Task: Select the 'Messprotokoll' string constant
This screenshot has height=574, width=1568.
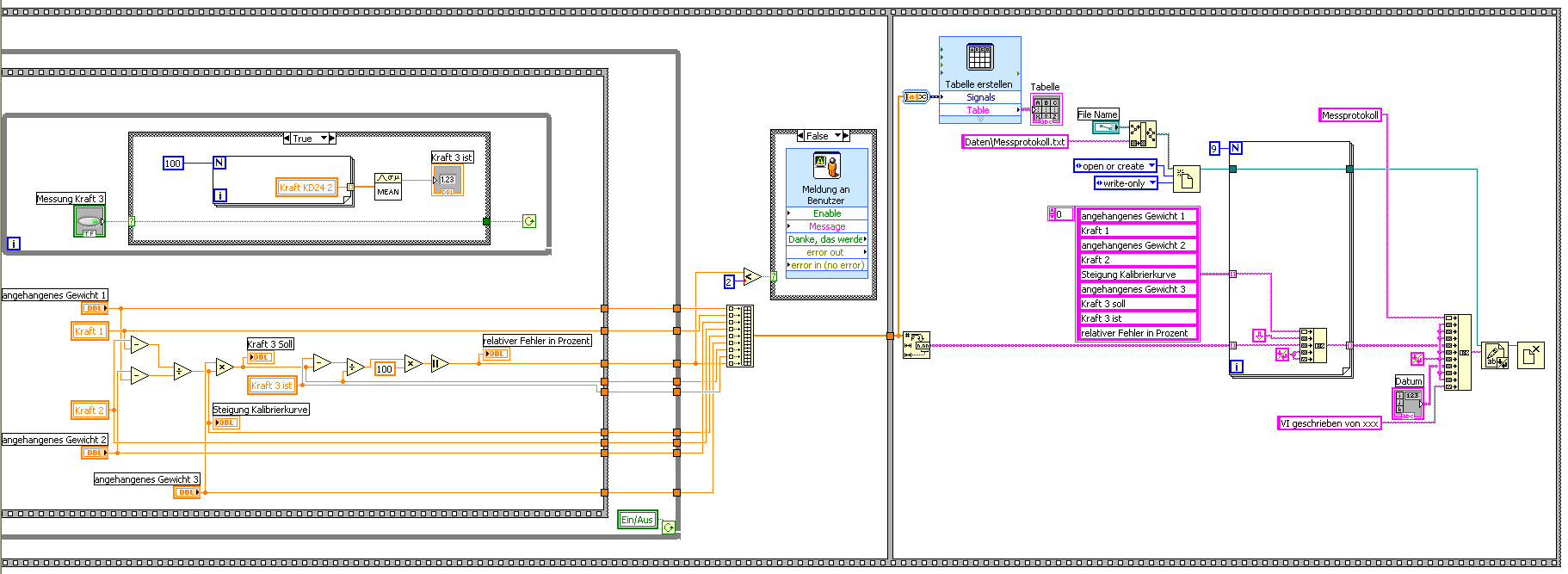Action: click(1350, 115)
